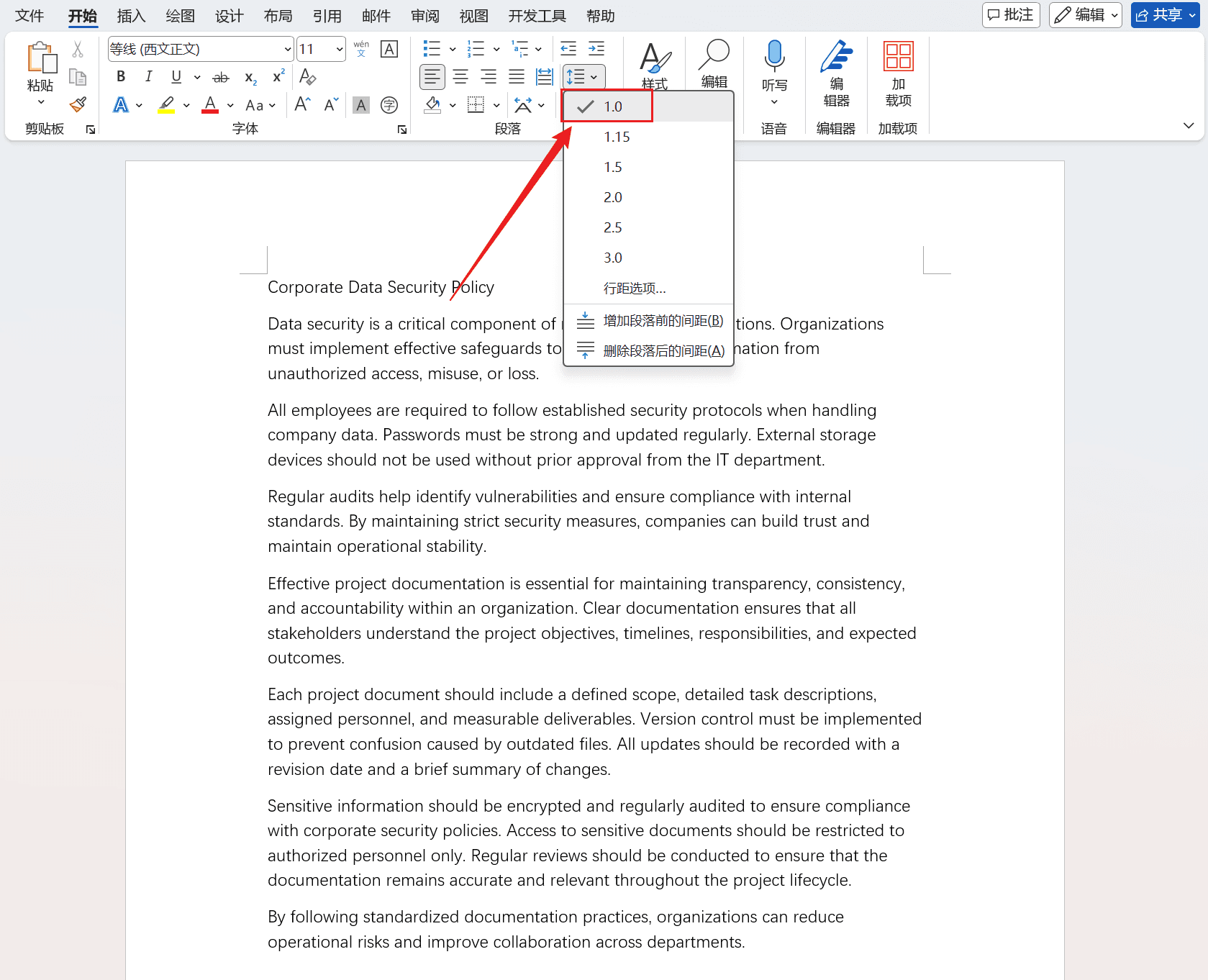Viewport: 1208px width, 980px height.
Task: Select 1.5 line spacing option
Action: 613,167
